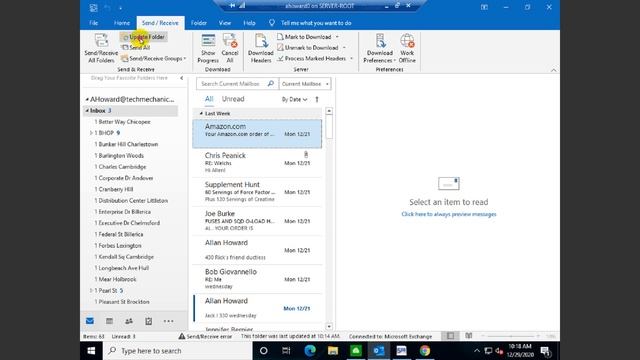Open the Help tab
The height and width of the screenshot is (360, 640).
pyautogui.click(x=249, y=23)
